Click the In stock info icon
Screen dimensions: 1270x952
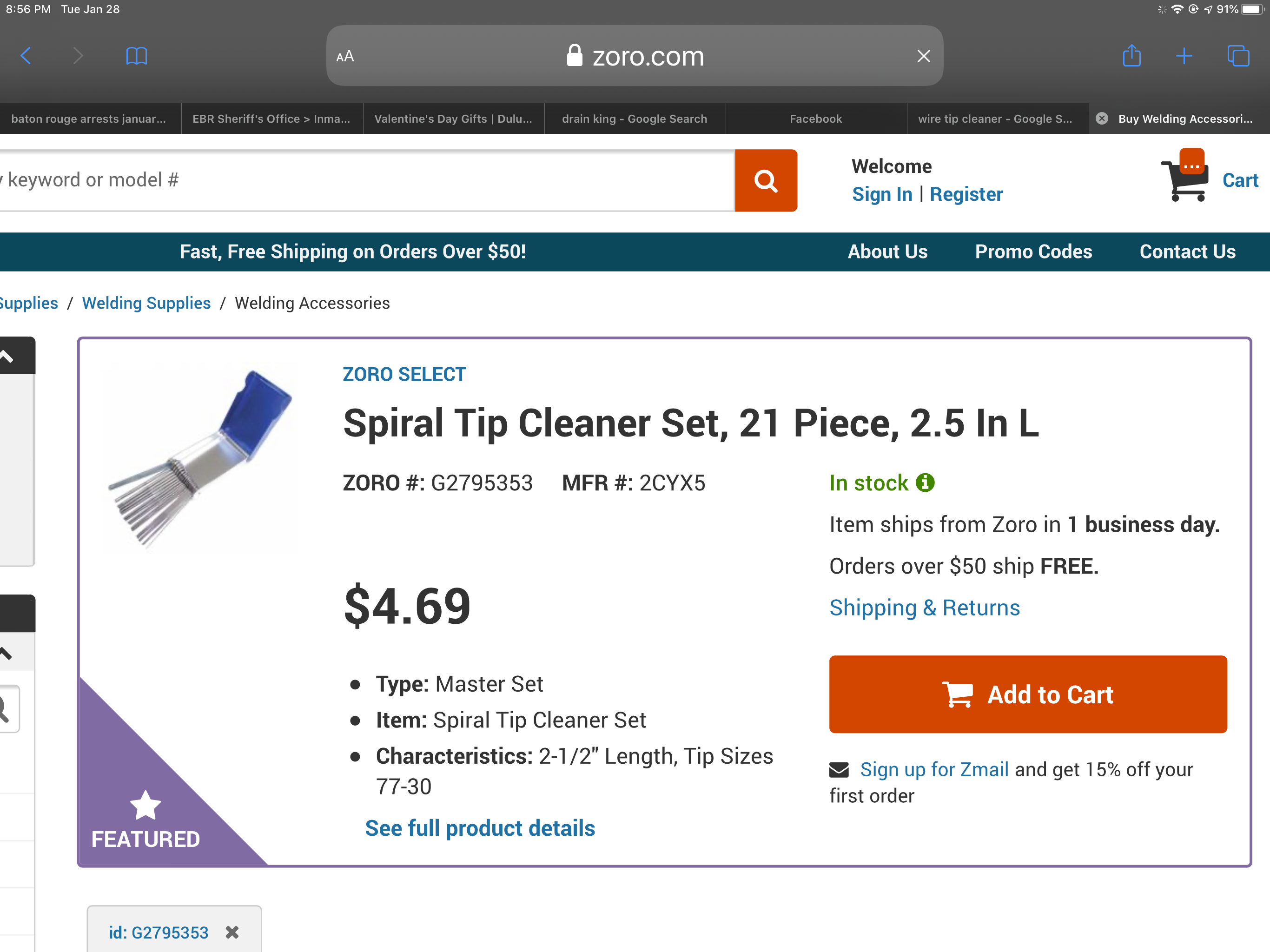pyautogui.click(x=925, y=483)
